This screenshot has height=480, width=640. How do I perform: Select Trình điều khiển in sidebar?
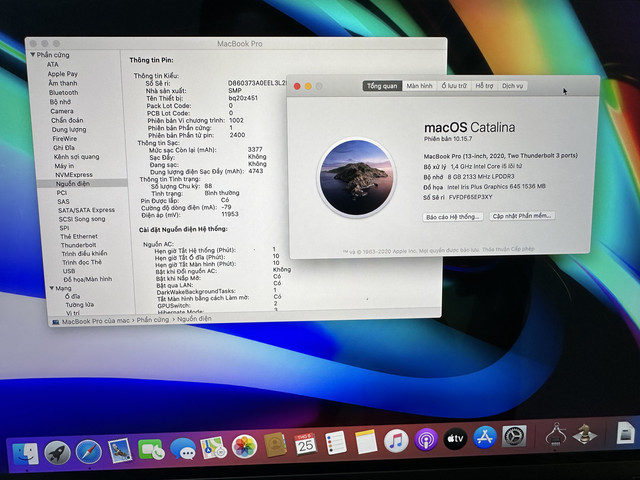tap(84, 253)
